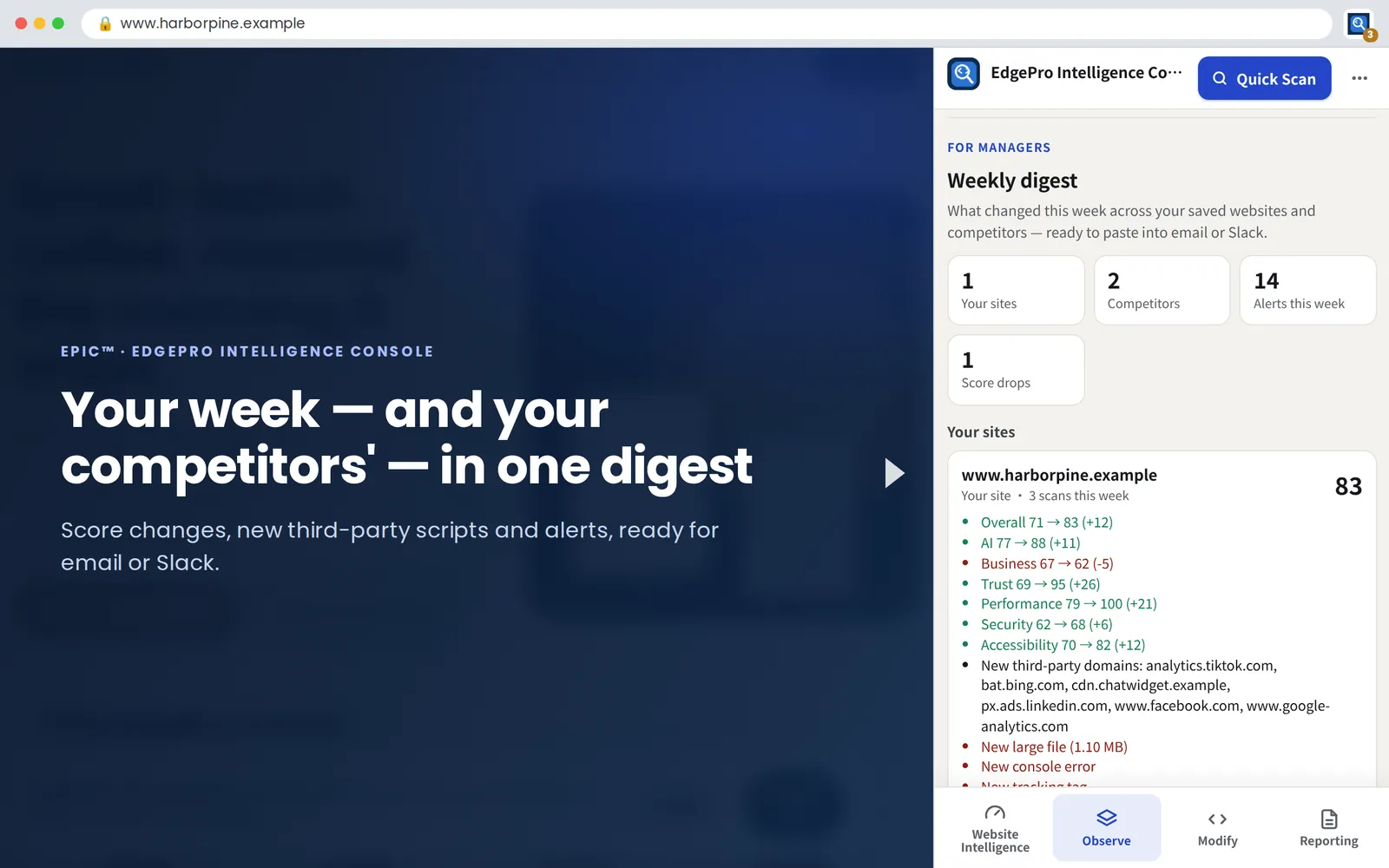This screenshot has height=868, width=1389.
Task: Select the Security 62 → 68 line
Action: pos(1046,625)
